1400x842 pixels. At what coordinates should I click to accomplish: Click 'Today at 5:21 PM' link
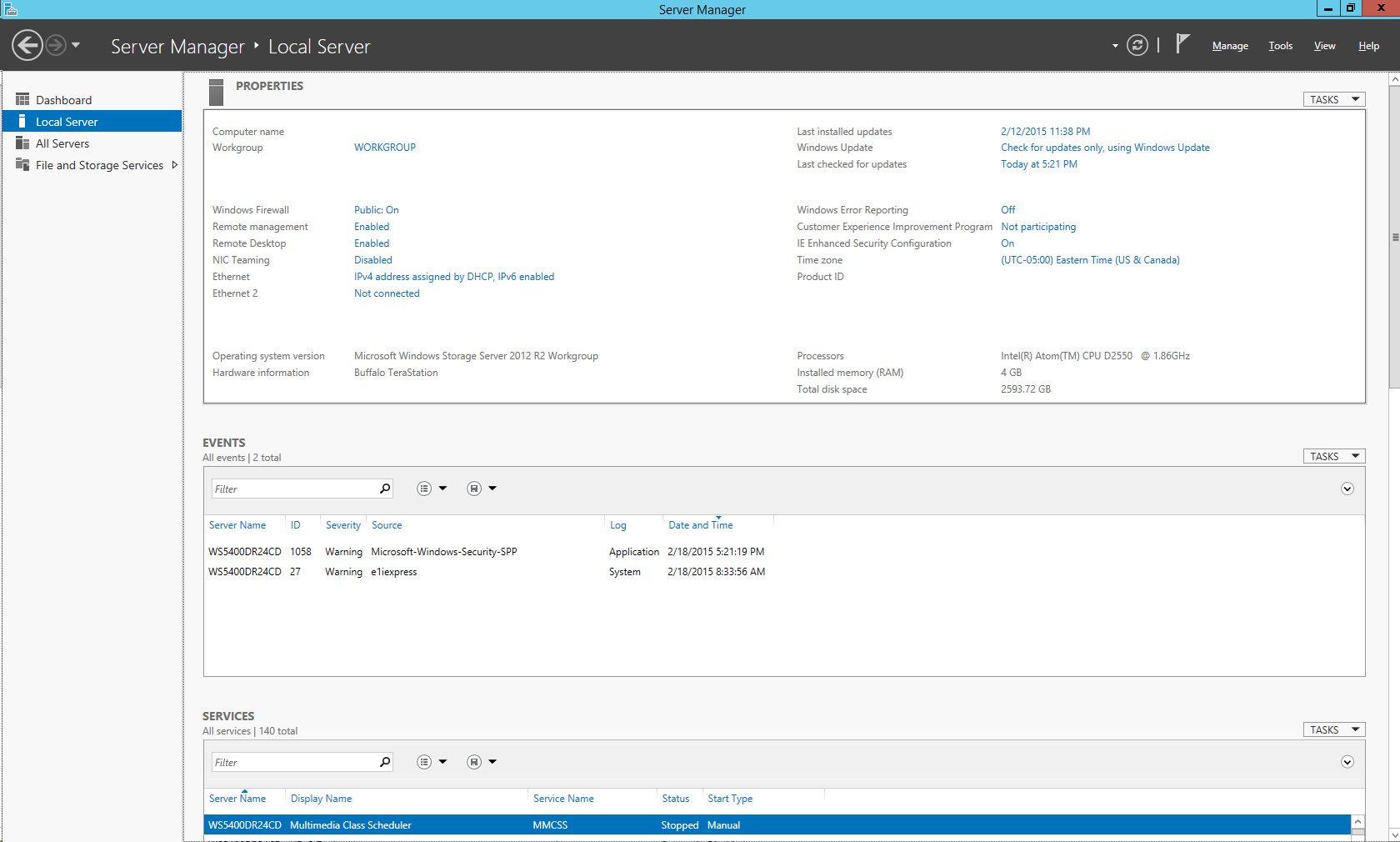1039,164
